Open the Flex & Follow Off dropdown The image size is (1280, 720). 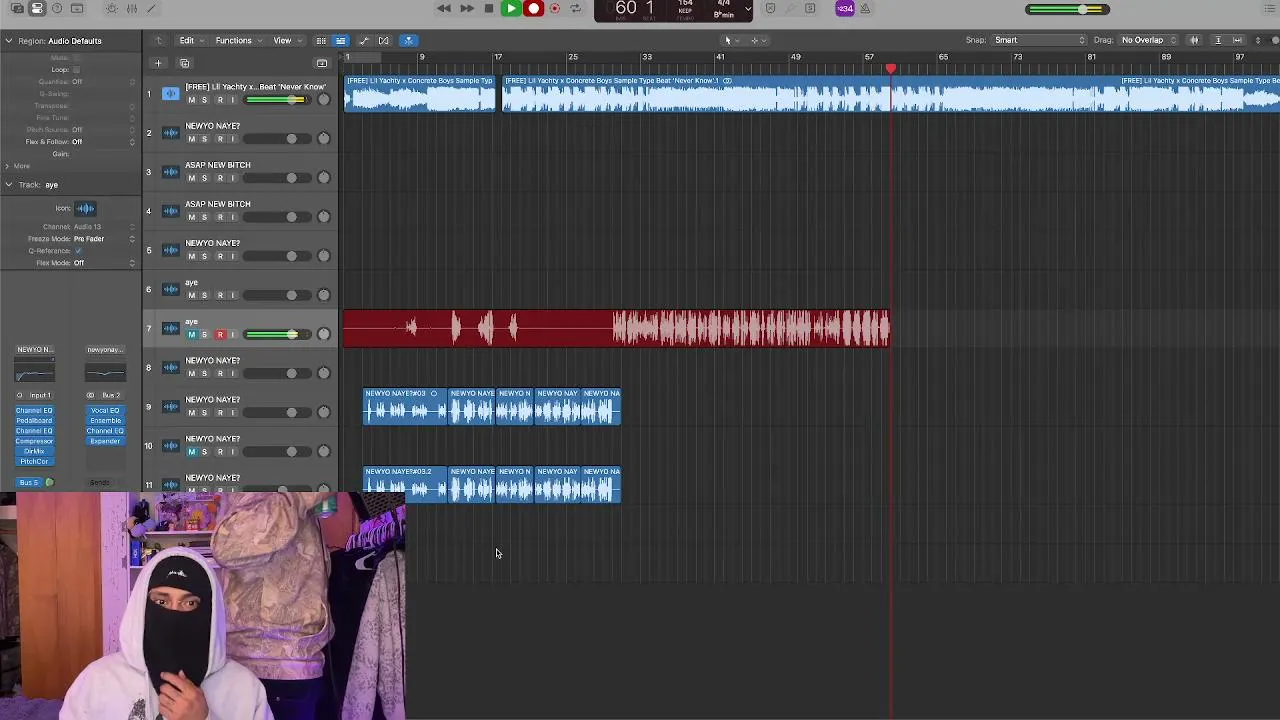click(x=104, y=142)
